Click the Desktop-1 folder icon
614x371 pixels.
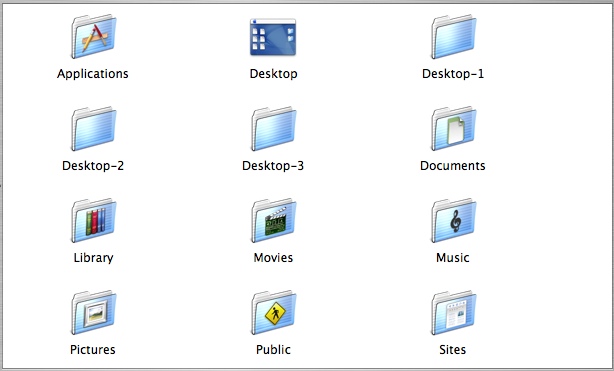point(453,36)
